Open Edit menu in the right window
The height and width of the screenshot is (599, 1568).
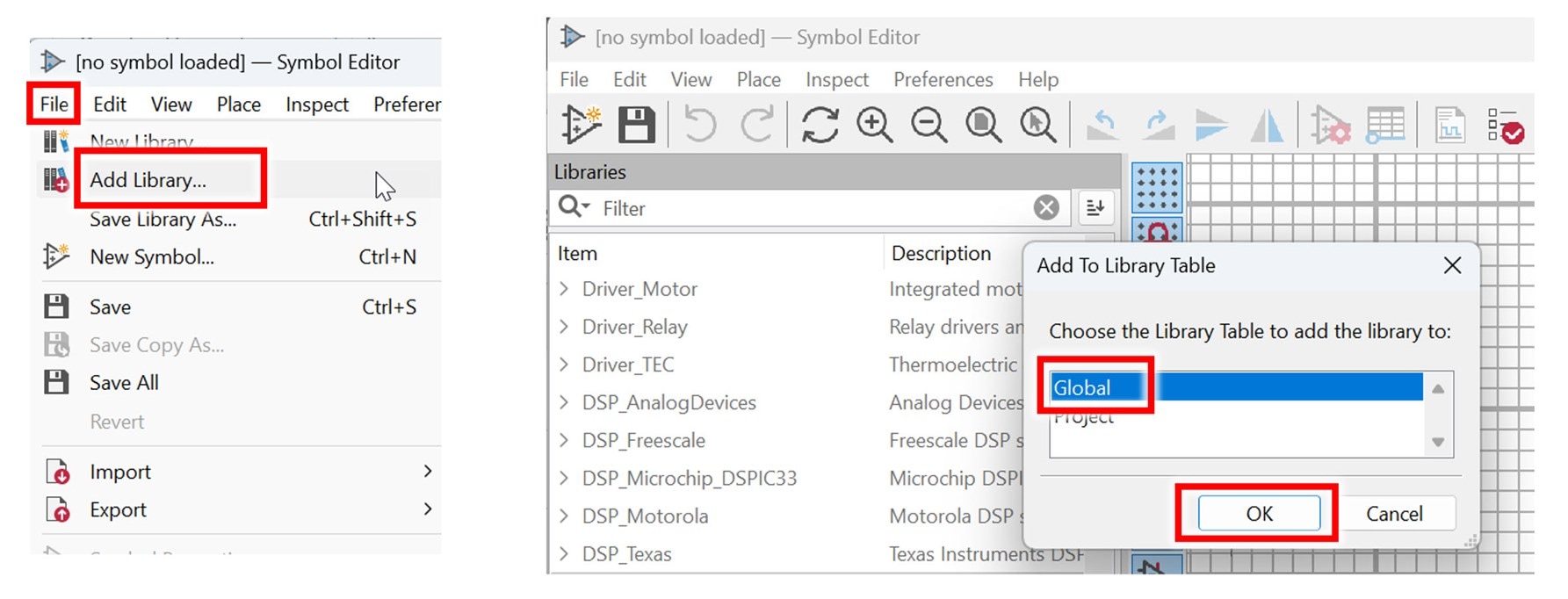(x=629, y=79)
